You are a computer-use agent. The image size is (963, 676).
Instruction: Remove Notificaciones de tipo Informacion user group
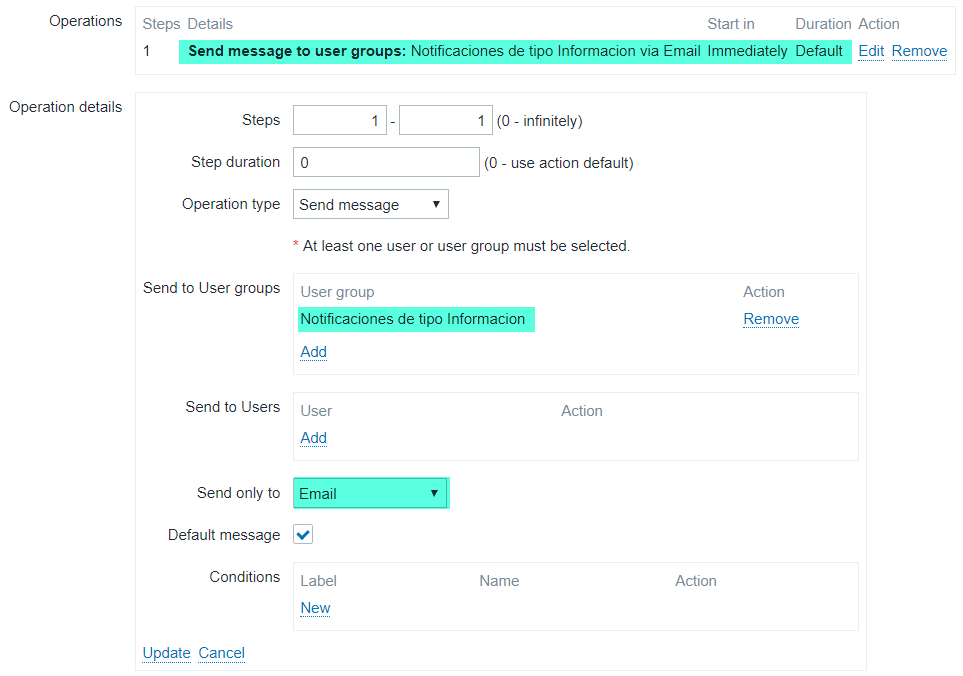770,319
